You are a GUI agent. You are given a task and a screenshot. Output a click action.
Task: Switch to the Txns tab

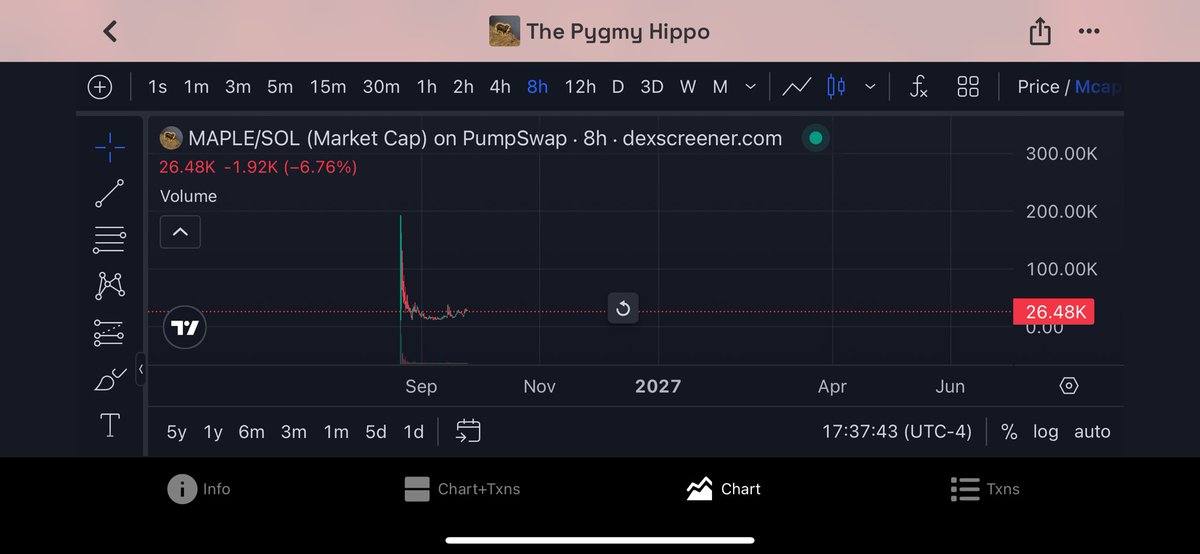[x=985, y=489]
